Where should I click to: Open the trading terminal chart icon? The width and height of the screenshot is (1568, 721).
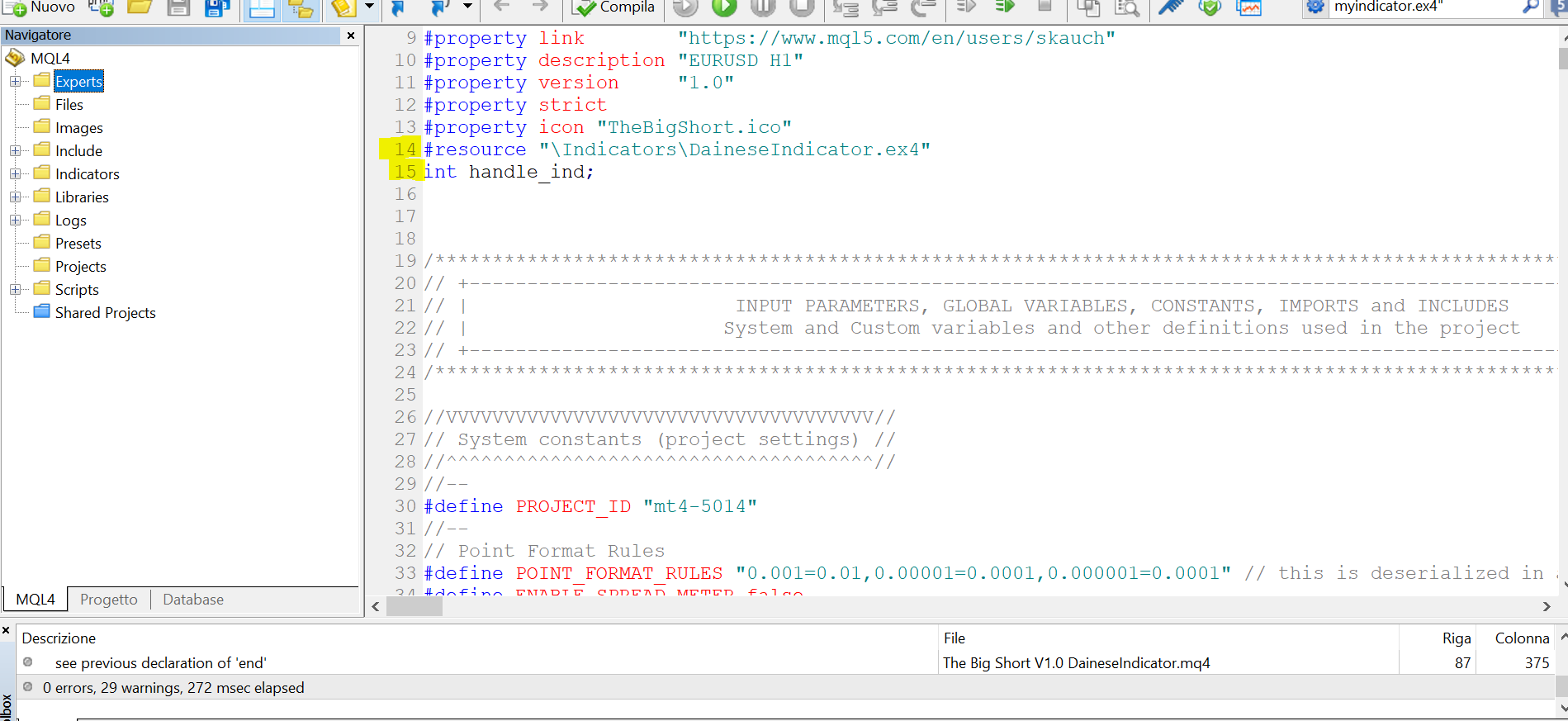(1248, 7)
